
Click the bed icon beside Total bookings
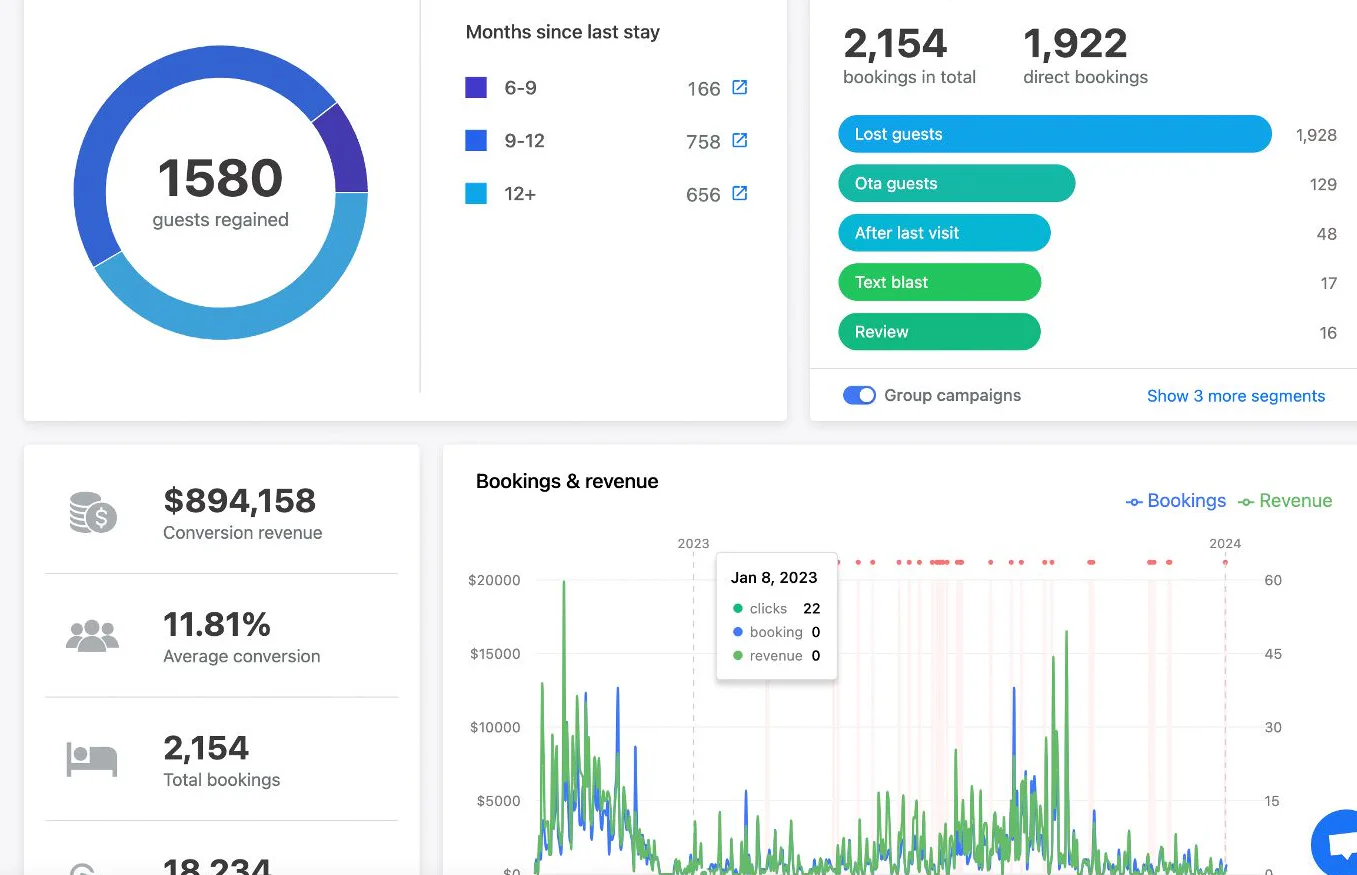point(92,760)
